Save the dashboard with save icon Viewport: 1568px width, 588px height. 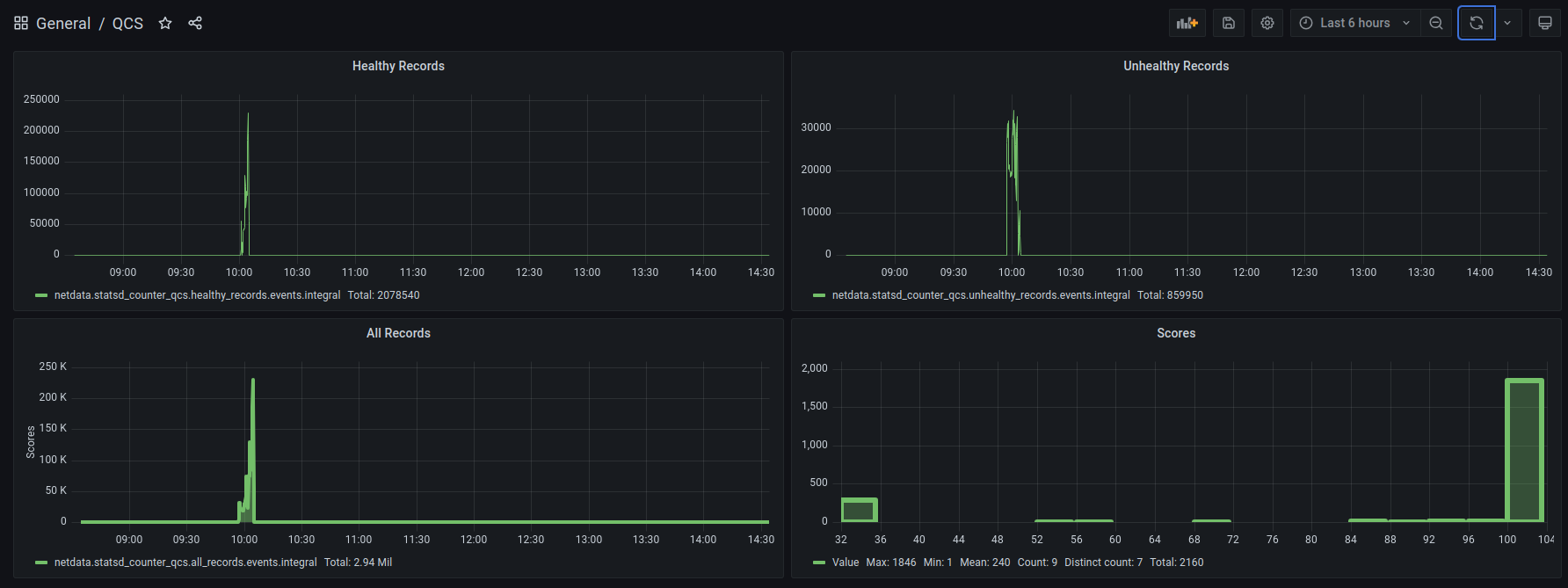tap(1229, 23)
